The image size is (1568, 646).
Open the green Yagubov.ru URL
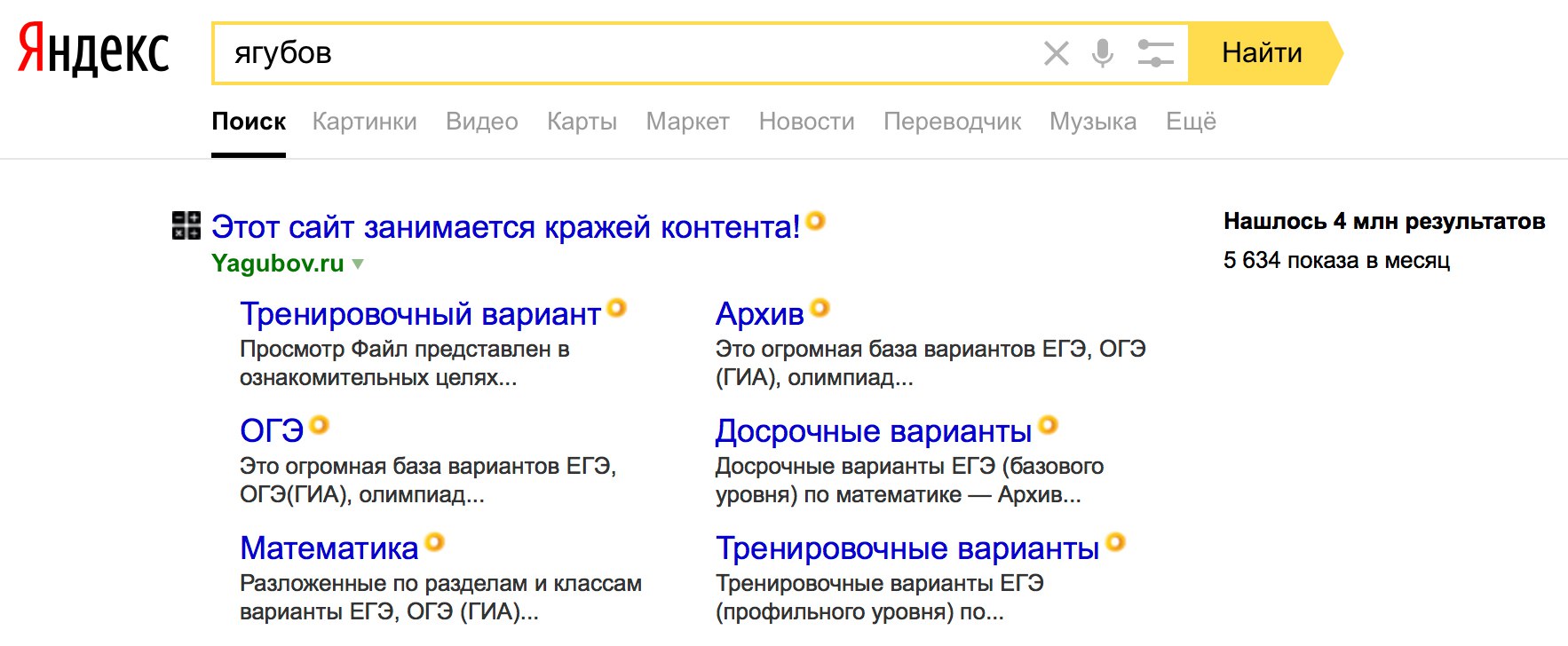(x=278, y=264)
